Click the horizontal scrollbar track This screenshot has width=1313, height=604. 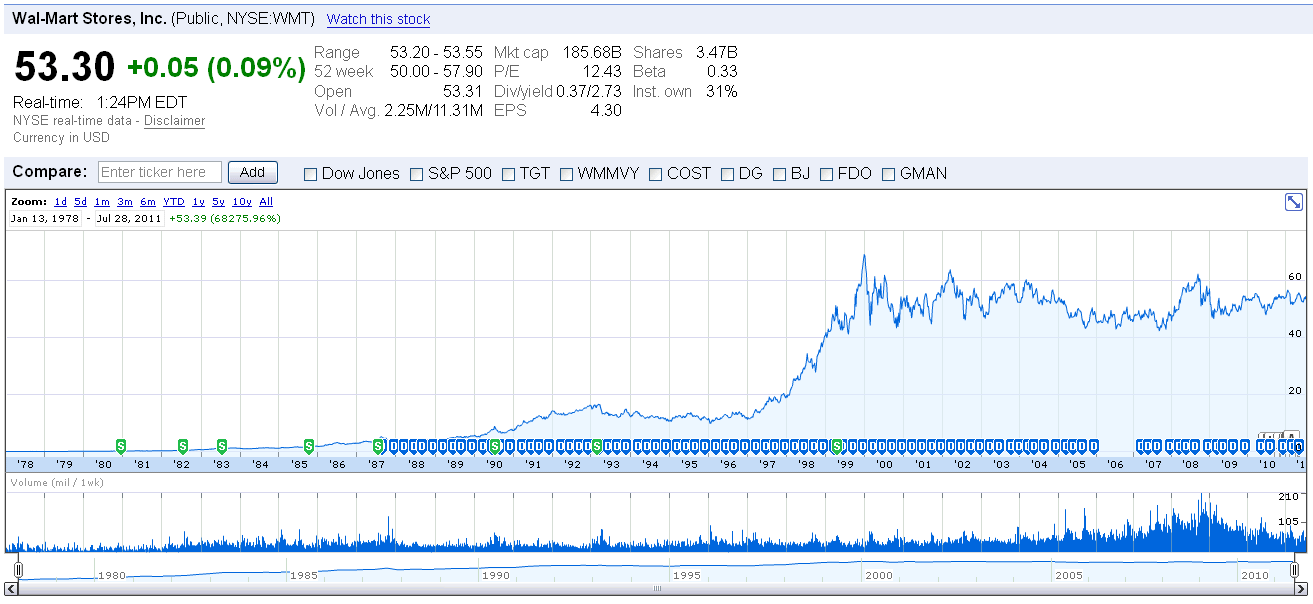click(x=656, y=589)
